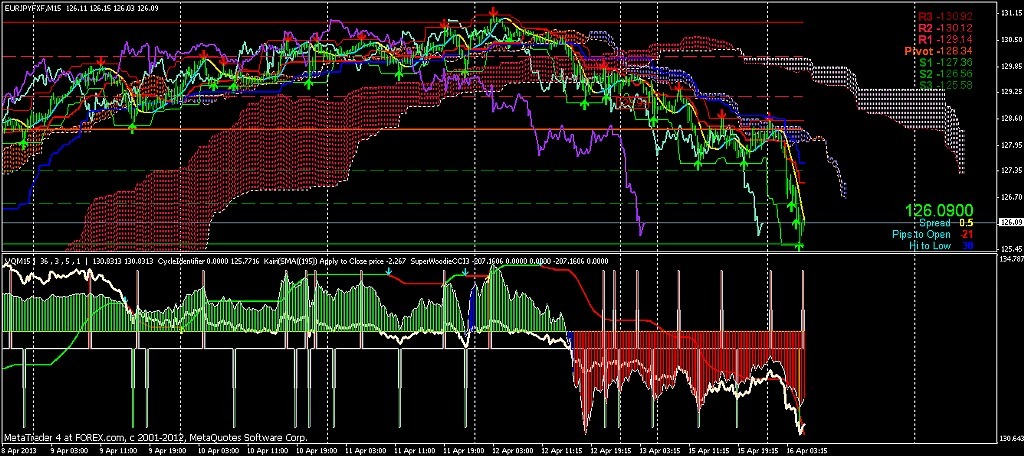Image resolution: width=1024 pixels, height=456 pixels.
Task: Click the Hi to Low readout
Action: (x=941, y=245)
